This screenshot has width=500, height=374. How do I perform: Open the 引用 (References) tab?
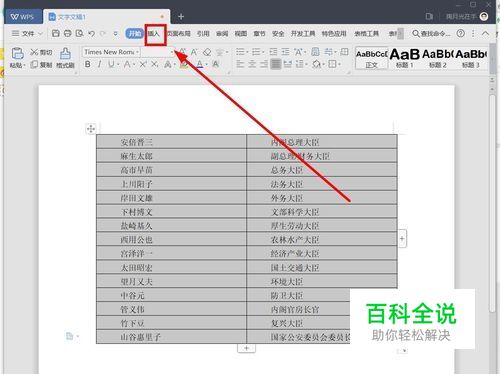(x=203, y=34)
